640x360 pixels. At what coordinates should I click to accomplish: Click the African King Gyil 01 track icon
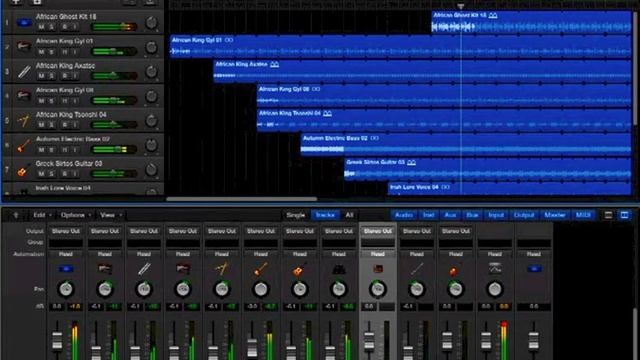coord(24,46)
